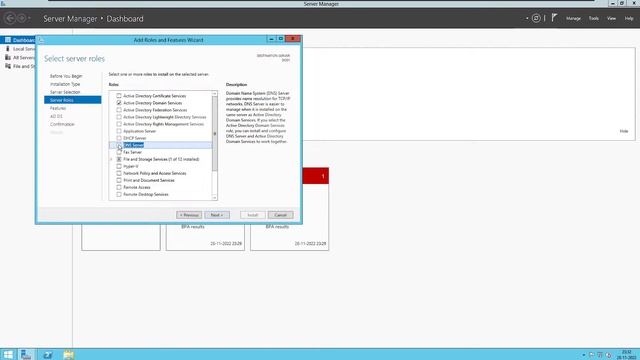Uncheck Active Directory Domain Services
Viewport: 640px width, 360px height.
click(119, 103)
